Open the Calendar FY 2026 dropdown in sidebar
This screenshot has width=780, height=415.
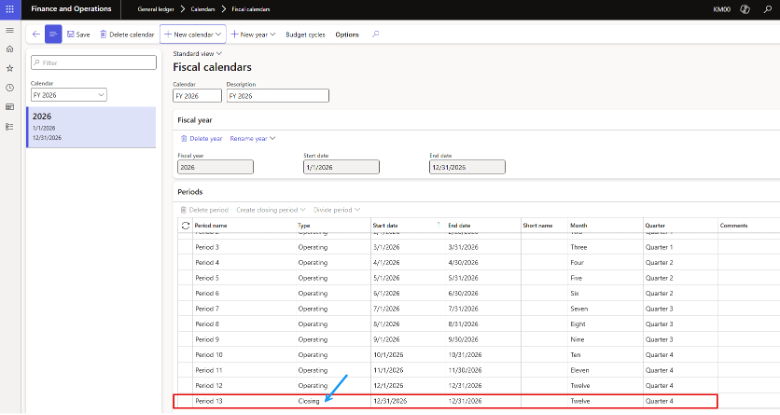pyautogui.click(x=69, y=95)
